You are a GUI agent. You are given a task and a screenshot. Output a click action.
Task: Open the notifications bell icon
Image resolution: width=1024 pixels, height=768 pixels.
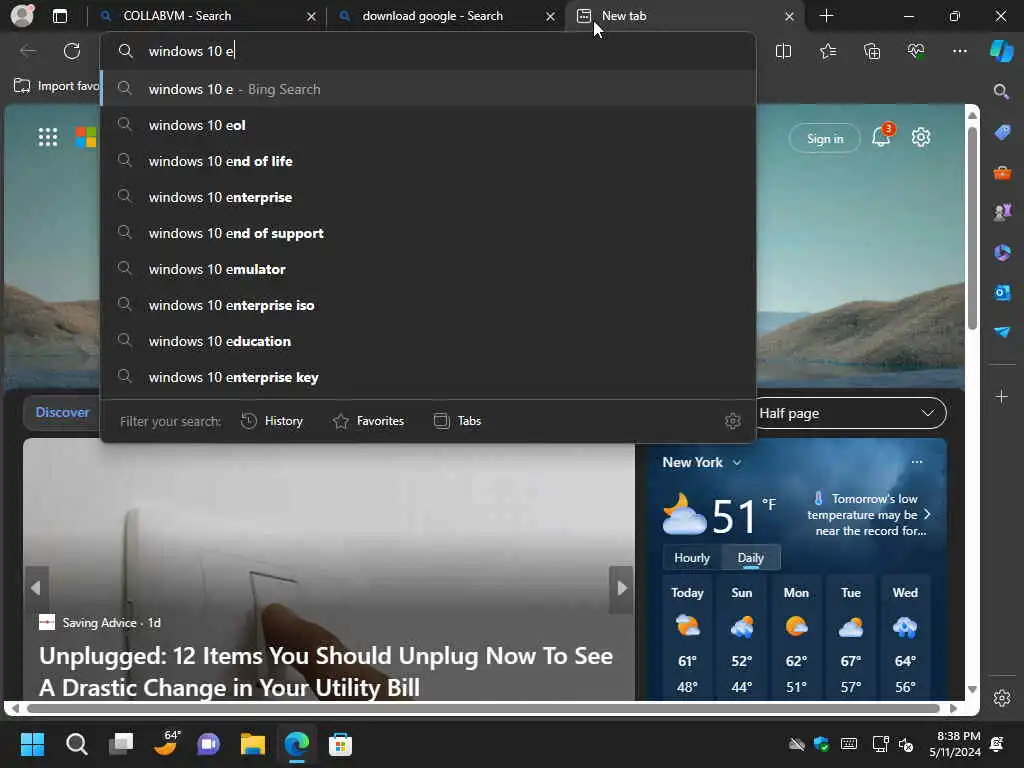tap(881, 136)
